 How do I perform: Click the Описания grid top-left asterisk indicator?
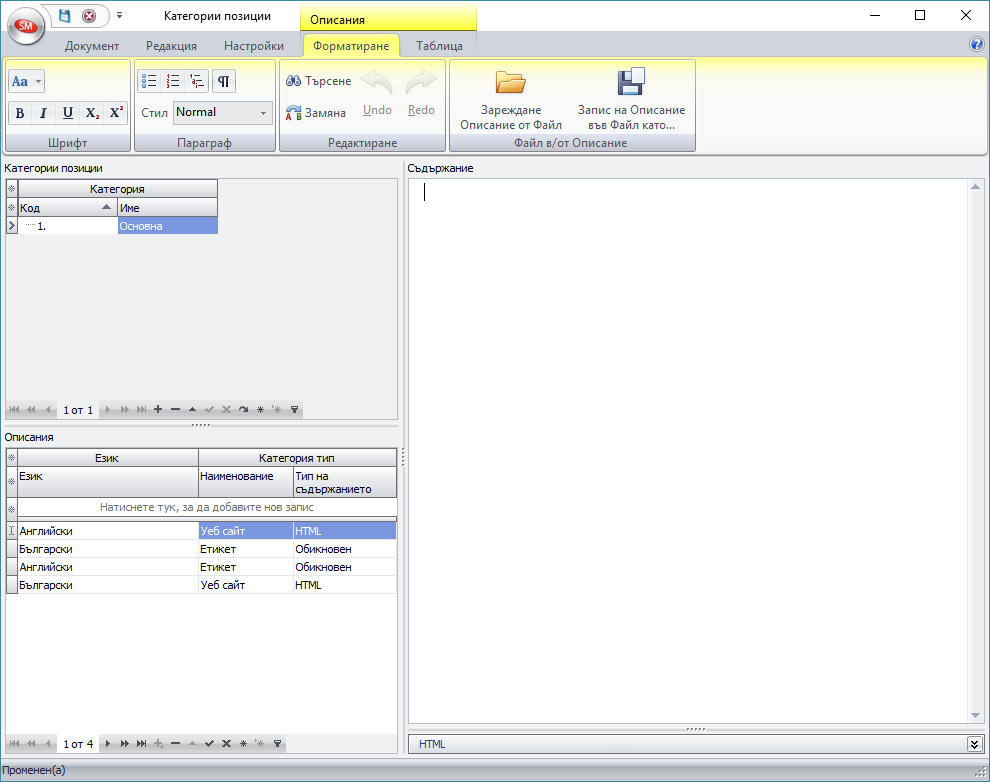[x=11, y=458]
